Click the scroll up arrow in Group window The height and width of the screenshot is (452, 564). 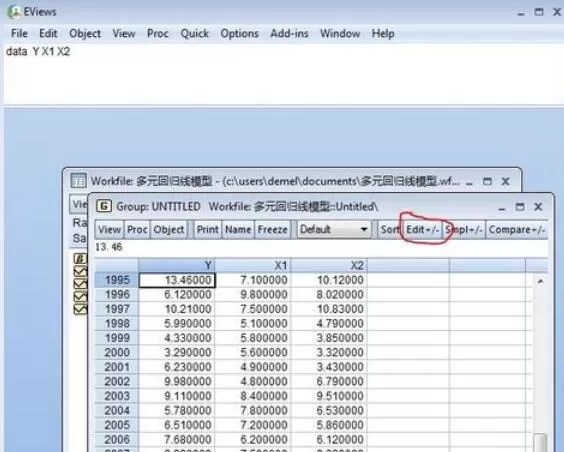click(x=540, y=281)
